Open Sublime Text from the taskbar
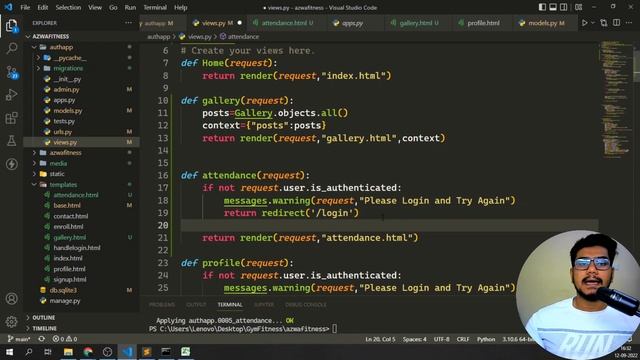The height and width of the screenshot is (360, 640). click(x=147, y=351)
